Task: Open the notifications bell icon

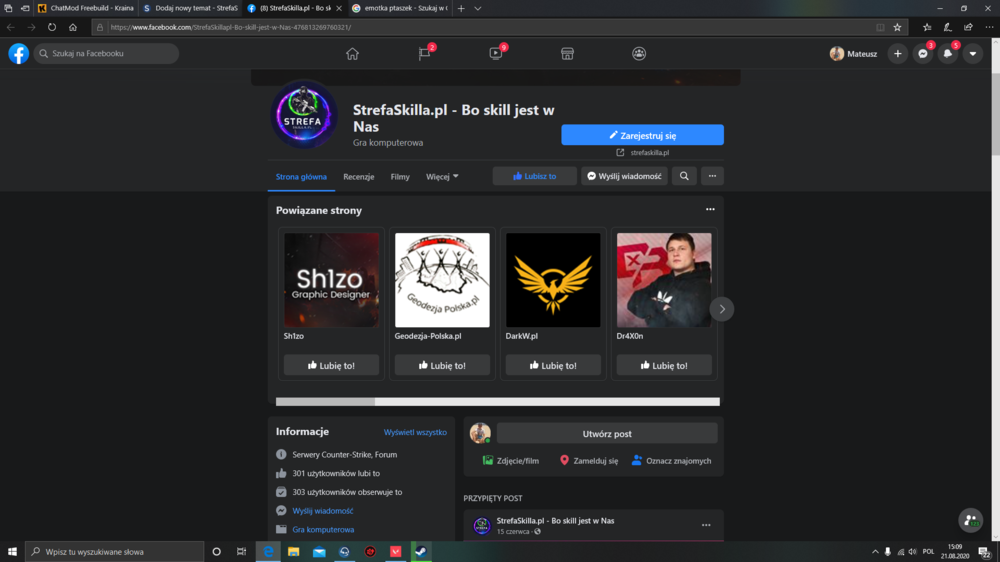Action: click(x=948, y=54)
